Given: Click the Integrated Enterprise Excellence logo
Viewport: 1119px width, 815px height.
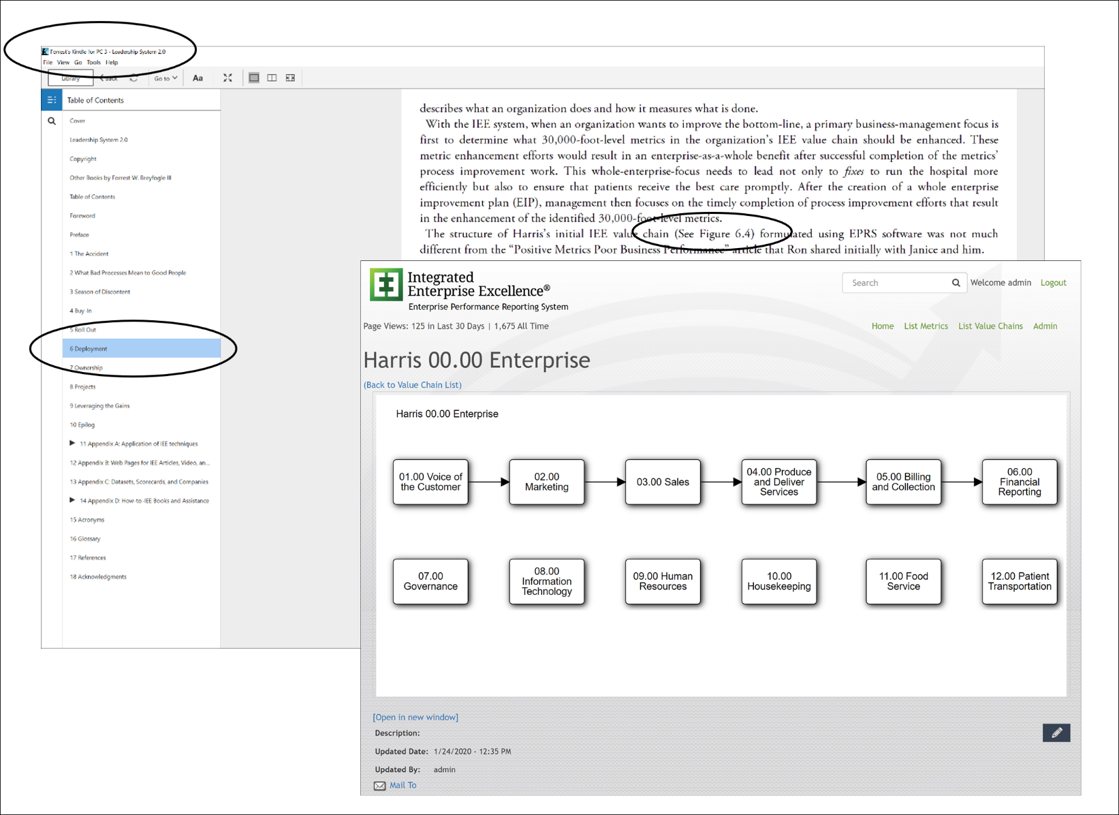Looking at the screenshot, I should tap(386, 285).
